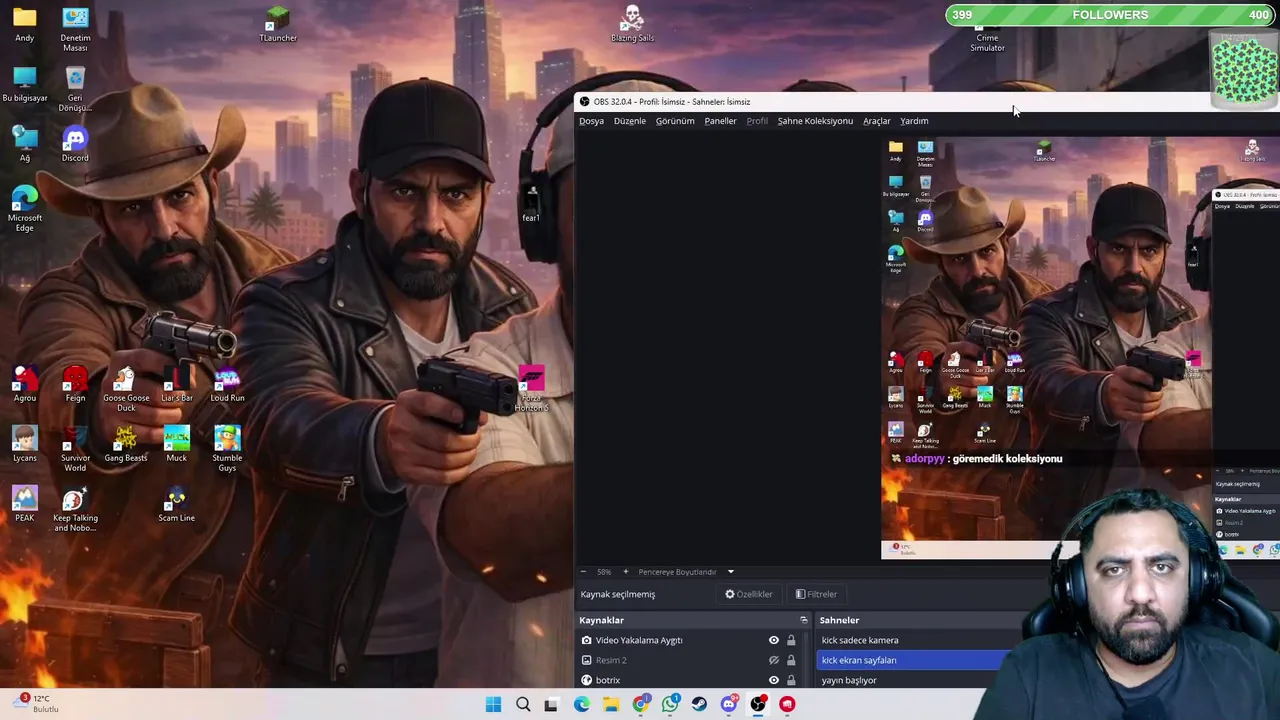The image size is (1280, 720).
Task: Open the Agrou game shortcut
Action: point(25,385)
